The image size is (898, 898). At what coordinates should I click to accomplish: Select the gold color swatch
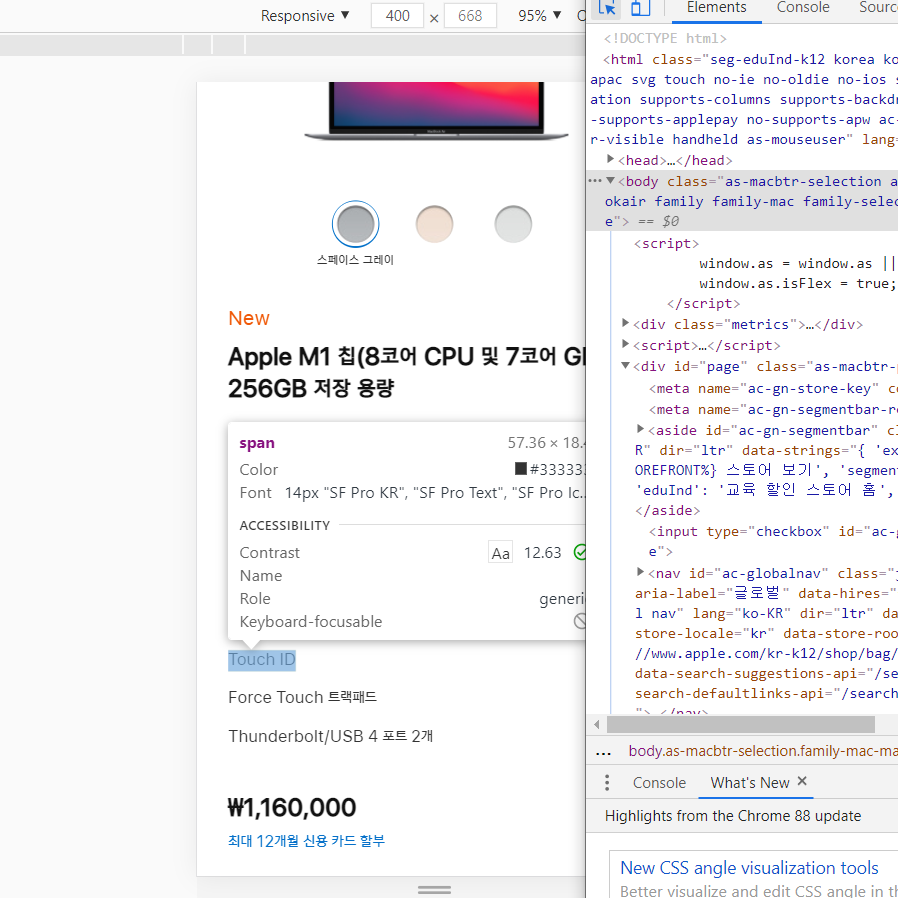coord(434,224)
